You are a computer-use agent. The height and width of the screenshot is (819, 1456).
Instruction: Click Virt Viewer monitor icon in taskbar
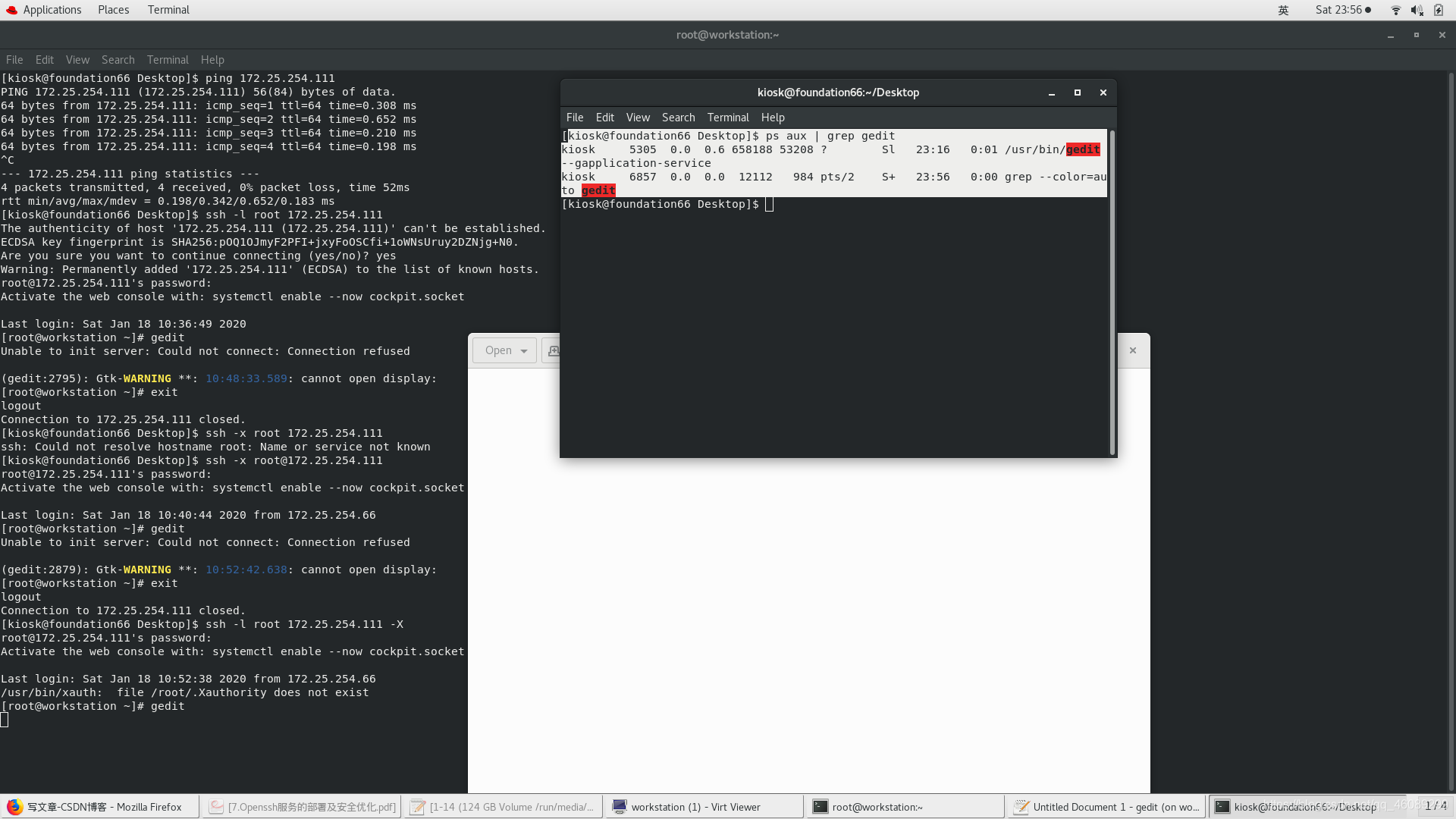click(x=620, y=807)
